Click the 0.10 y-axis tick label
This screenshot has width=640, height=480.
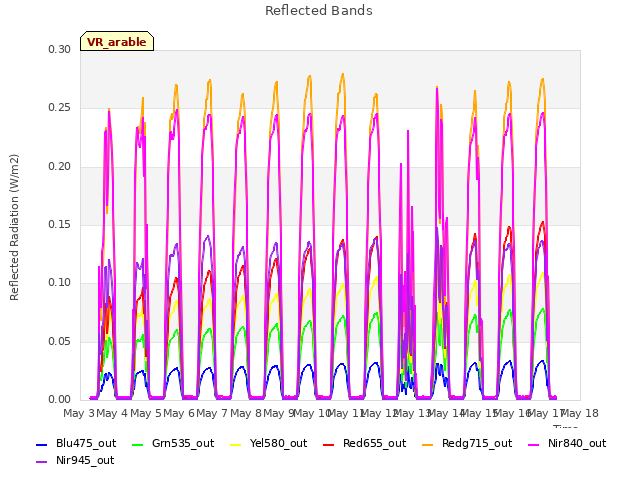pyautogui.click(x=60, y=282)
